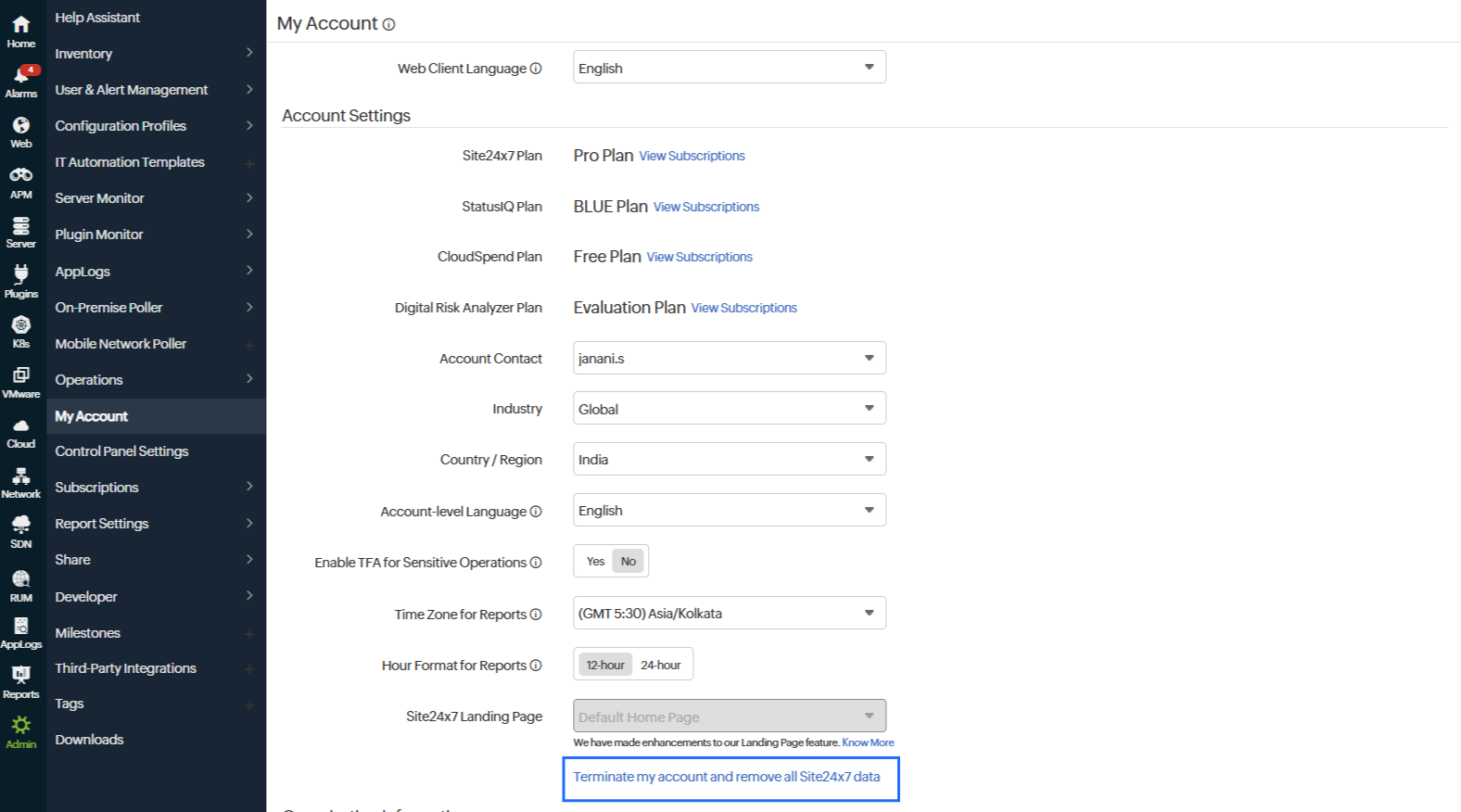Go to Home in the left rail
The width and height of the screenshot is (1461, 812).
click(x=21, y=31)
